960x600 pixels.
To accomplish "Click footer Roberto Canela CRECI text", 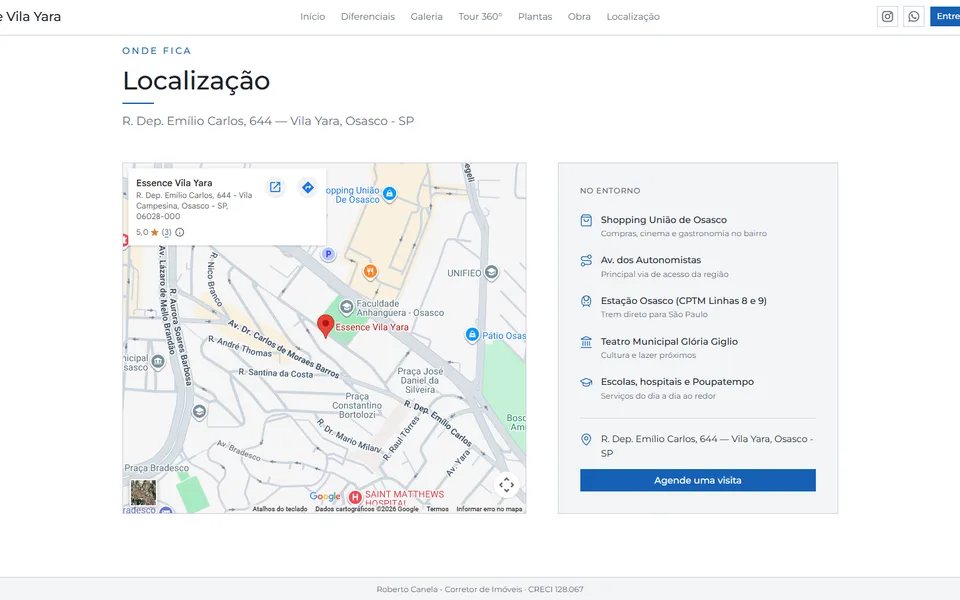I will (480, 589).
